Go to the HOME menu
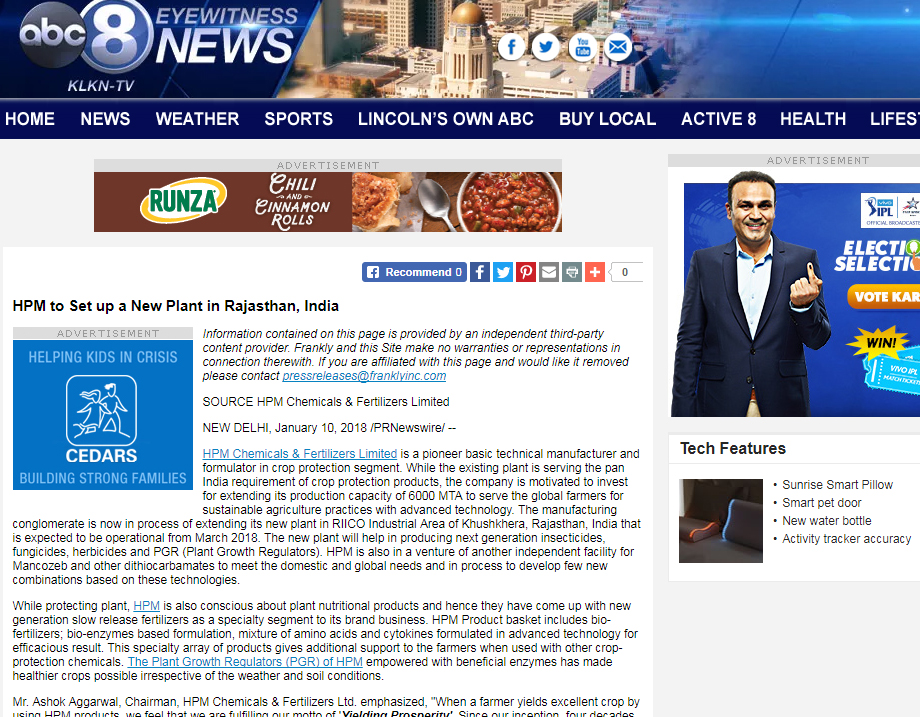This screenshot has width=920, height=717. [30, 119]
